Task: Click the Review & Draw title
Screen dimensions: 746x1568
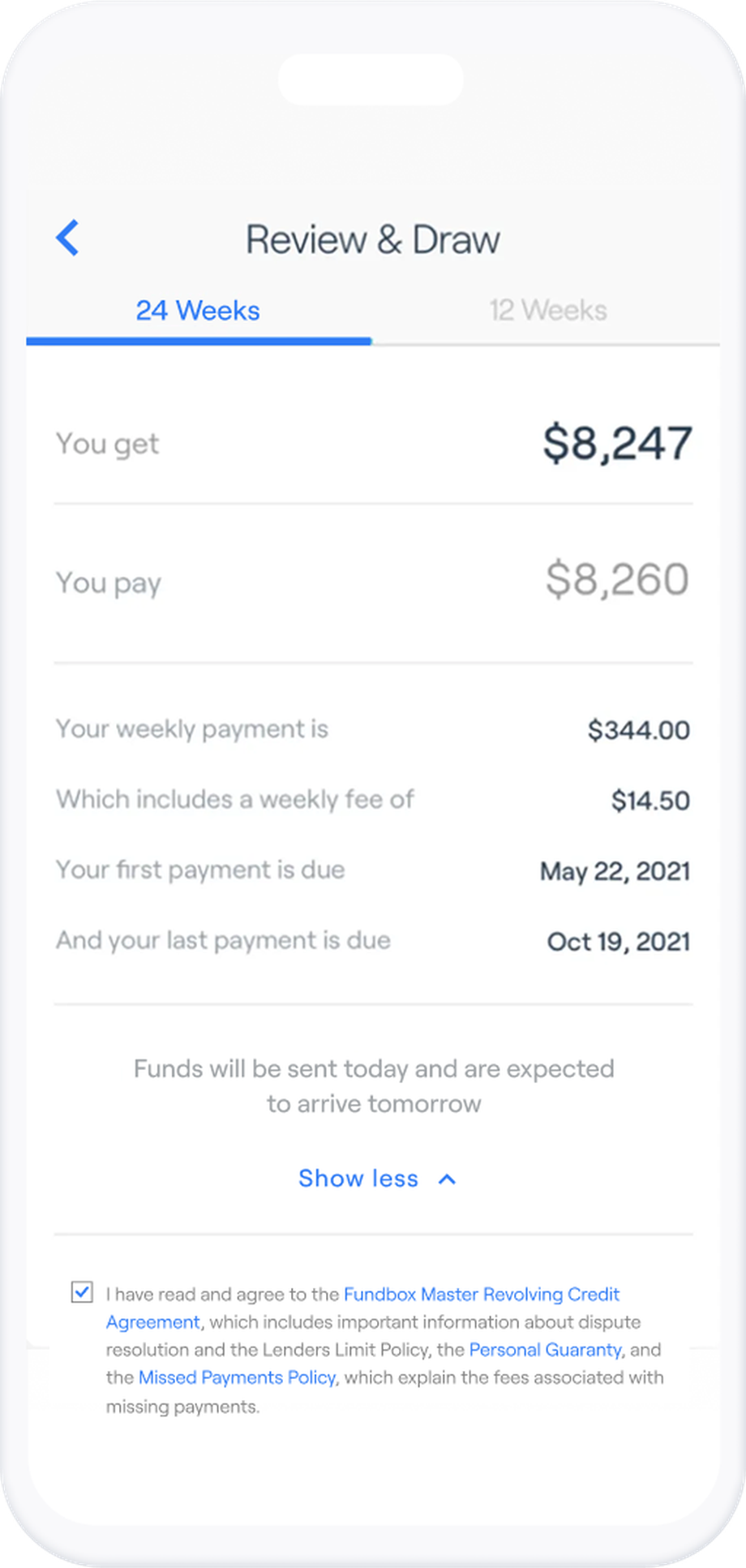Action: [372, 240]
